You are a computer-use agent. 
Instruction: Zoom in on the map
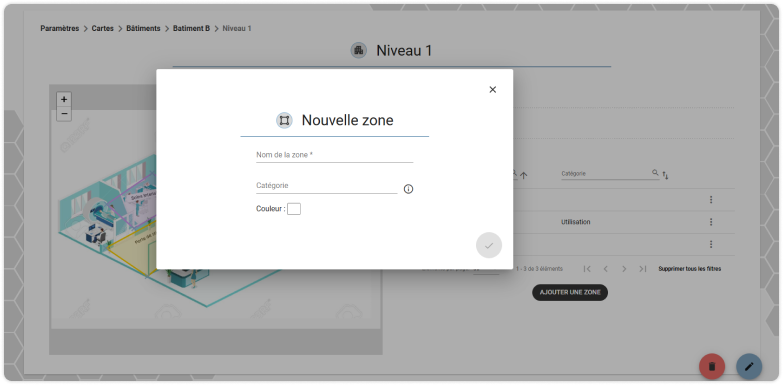tap(64, 99)
